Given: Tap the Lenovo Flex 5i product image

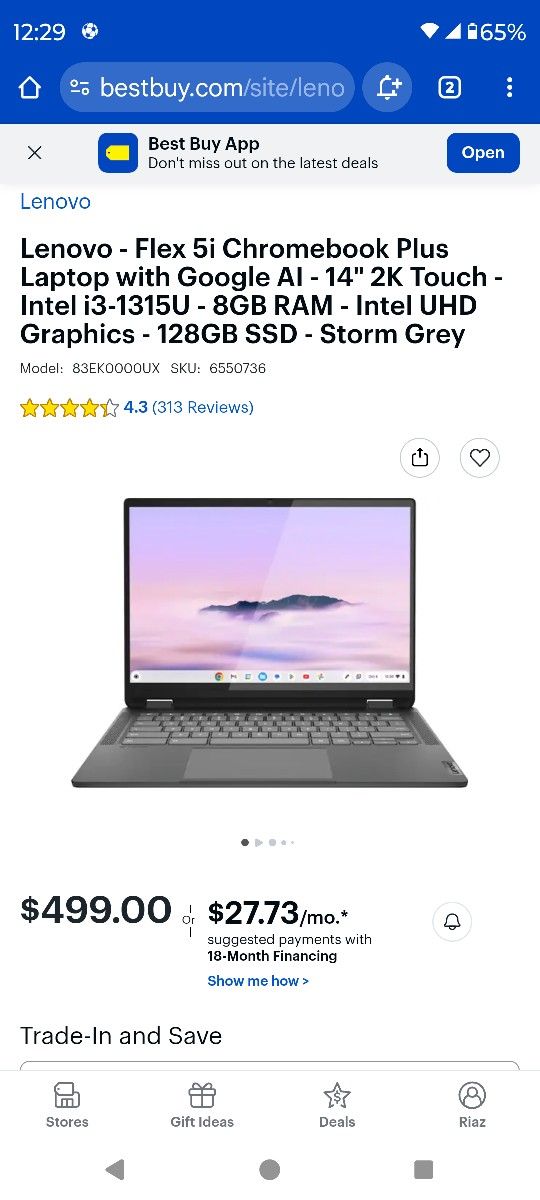Looking at the screenshot, I should [x=269, y=642].
